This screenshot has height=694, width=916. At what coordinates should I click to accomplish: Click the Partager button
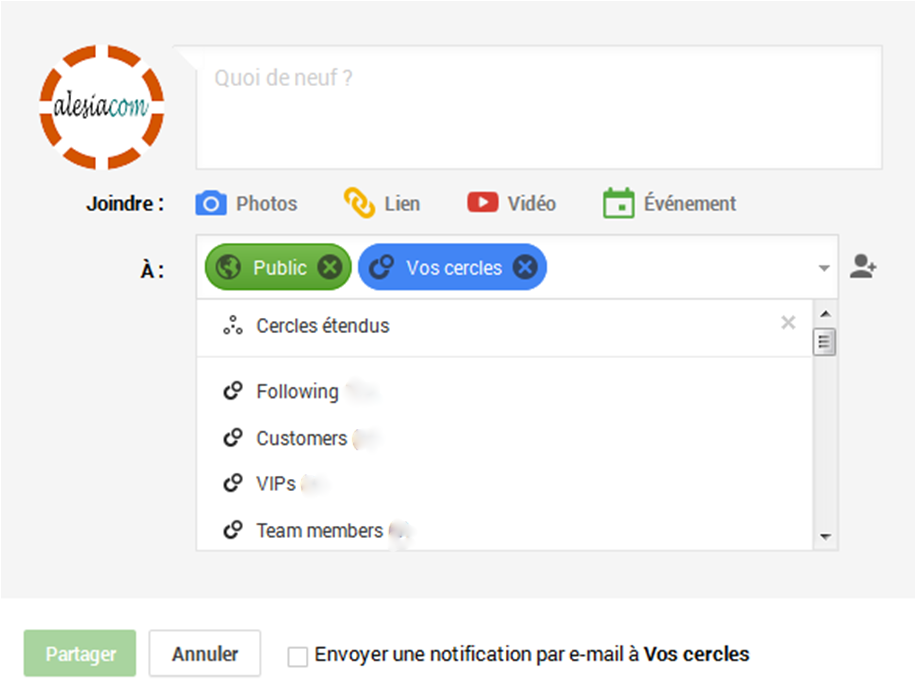click(x=80, y=654)
